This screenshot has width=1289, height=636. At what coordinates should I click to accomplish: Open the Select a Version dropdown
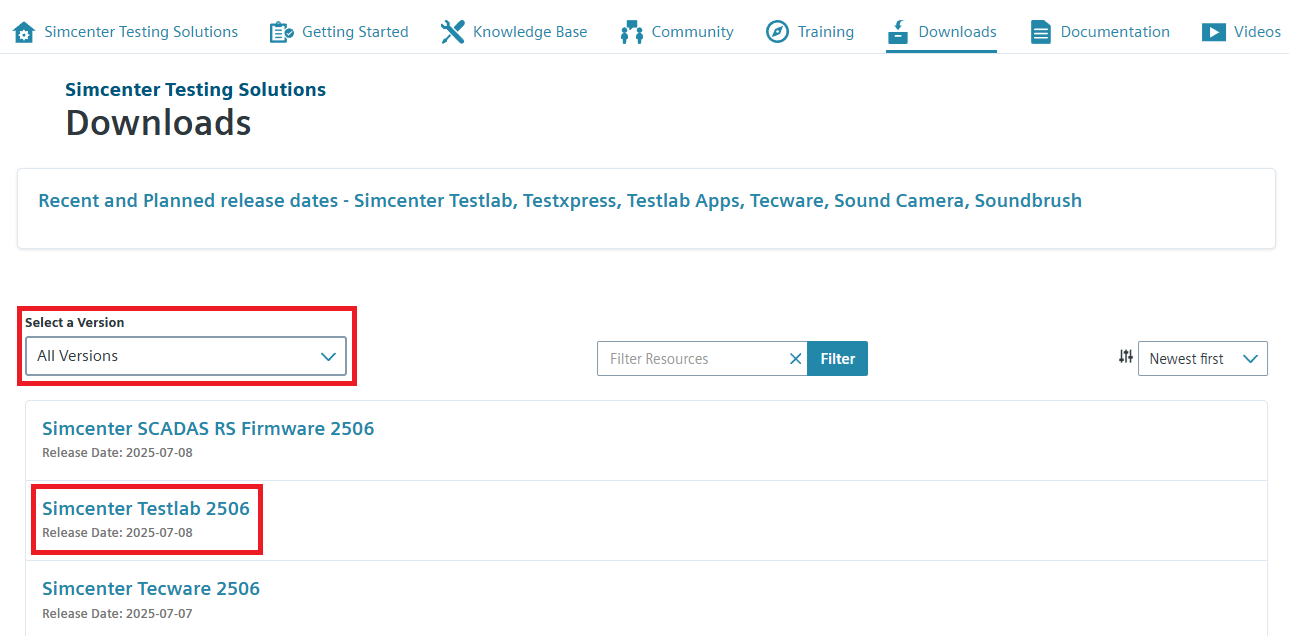click(186, 356)
